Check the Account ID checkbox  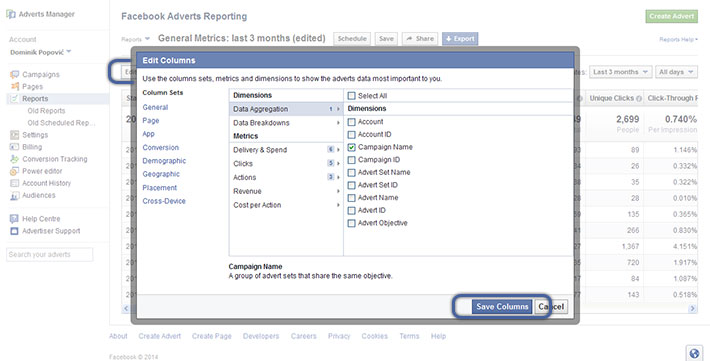[x=351, y=135]
